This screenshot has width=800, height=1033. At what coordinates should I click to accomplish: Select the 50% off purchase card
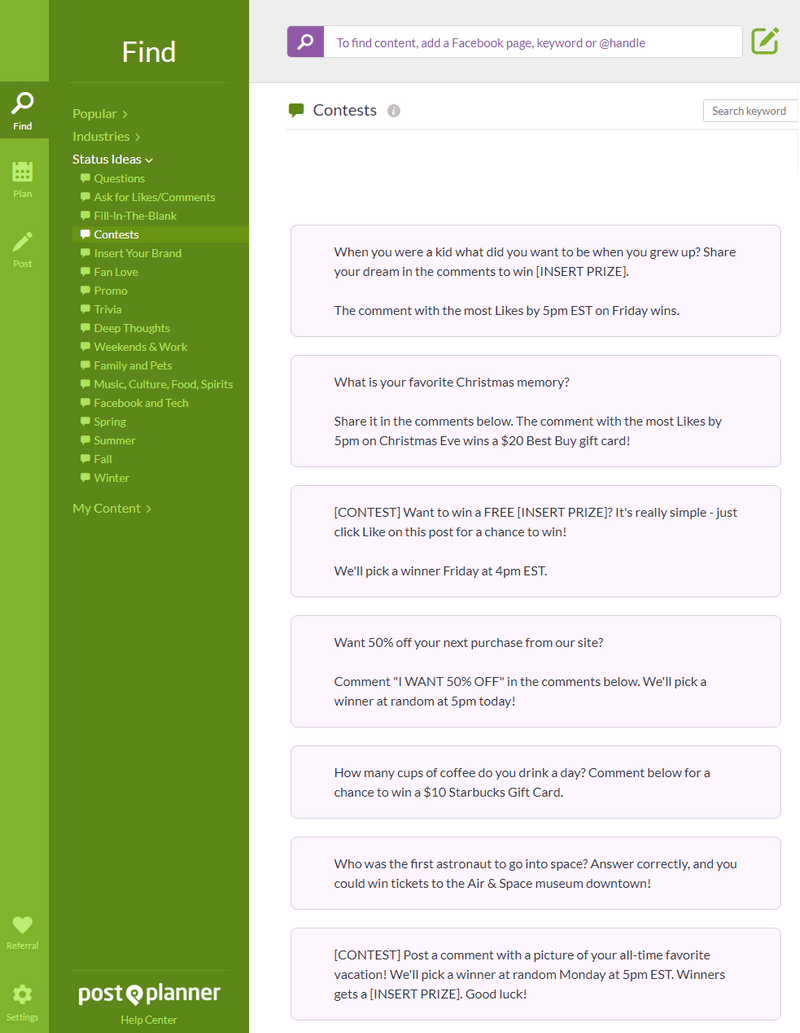(536, 671)
